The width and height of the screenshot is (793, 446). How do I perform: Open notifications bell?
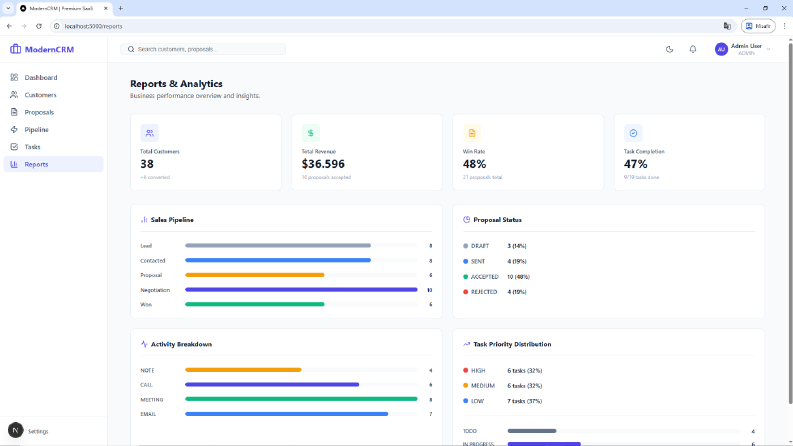pyautogui.click(x=693, y=49)
